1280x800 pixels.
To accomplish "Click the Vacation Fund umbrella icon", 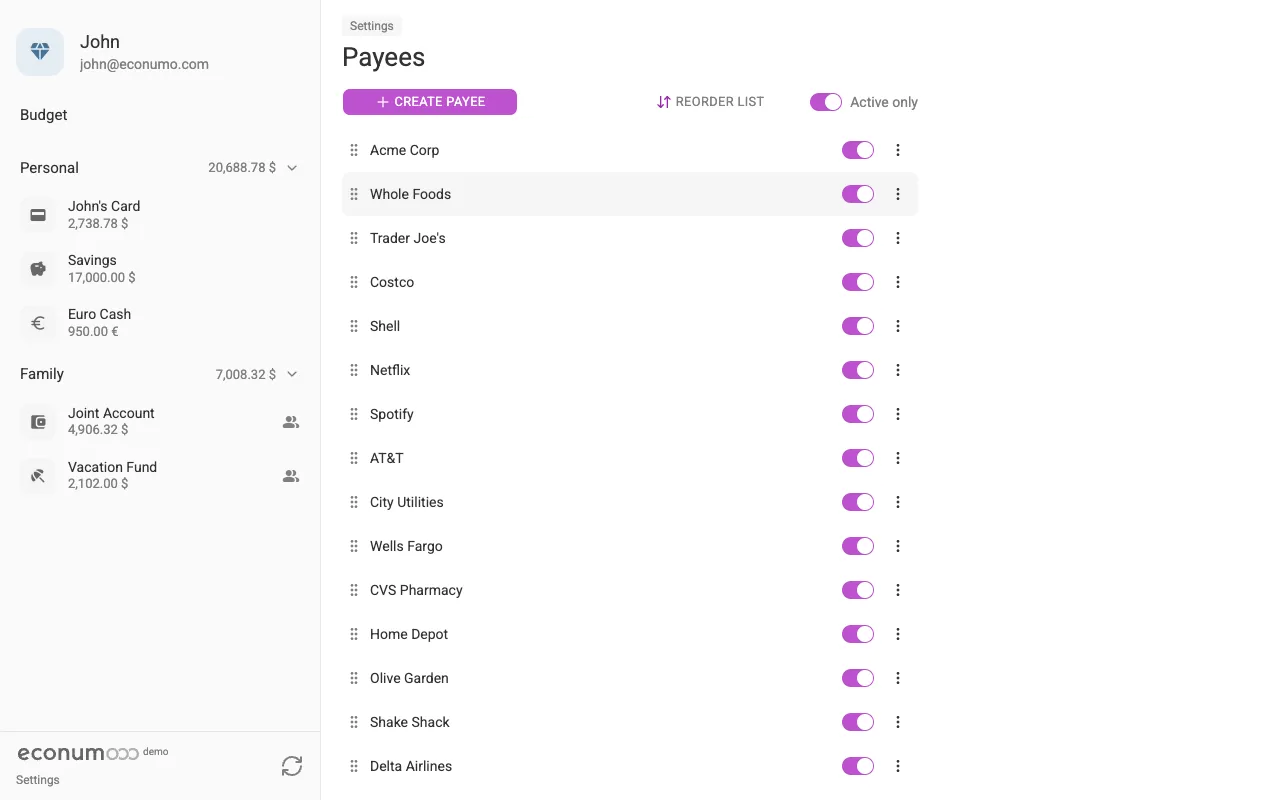I will (38, 476).
